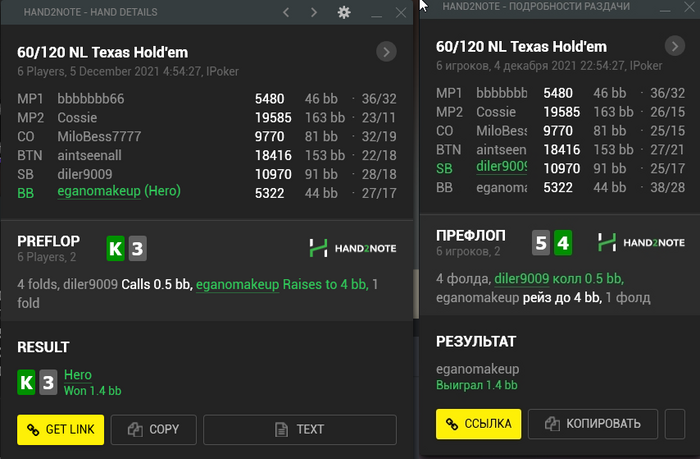
Task: Click 26/15 stats in Russian MP2 row
Action: tap(667, 112)
